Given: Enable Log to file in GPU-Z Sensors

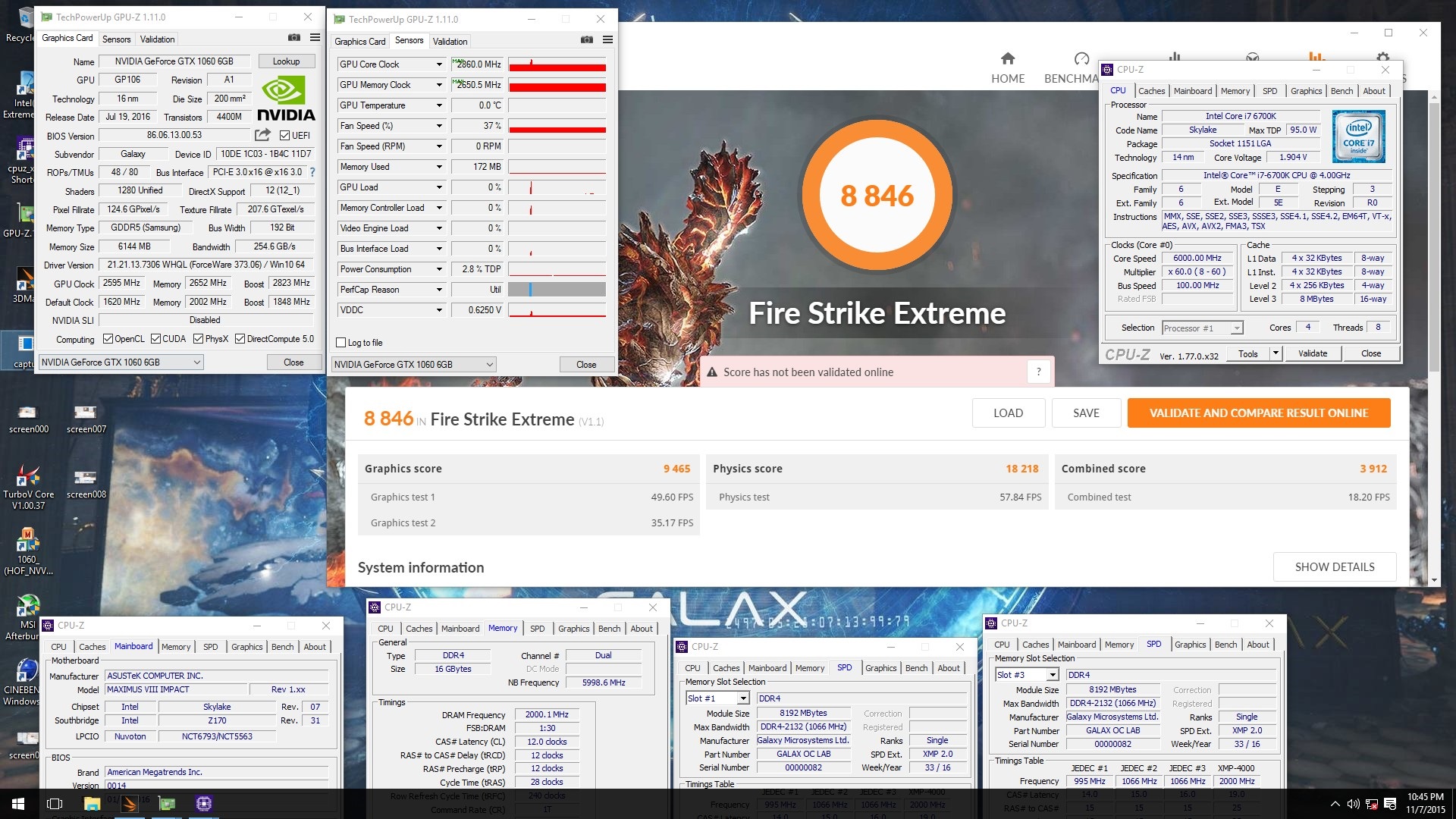Looking at the screenshot, I should [x=341, y=343].
